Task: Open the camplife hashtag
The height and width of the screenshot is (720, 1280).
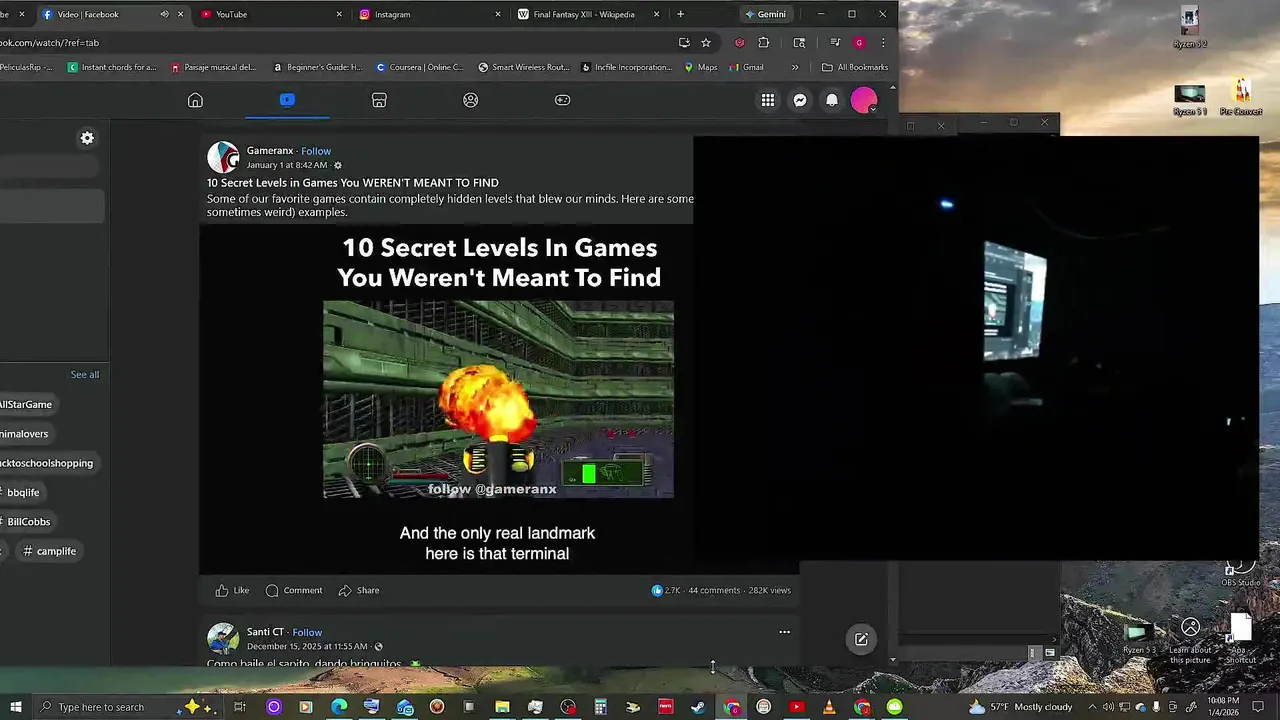Action: click(x=50, y=551)
